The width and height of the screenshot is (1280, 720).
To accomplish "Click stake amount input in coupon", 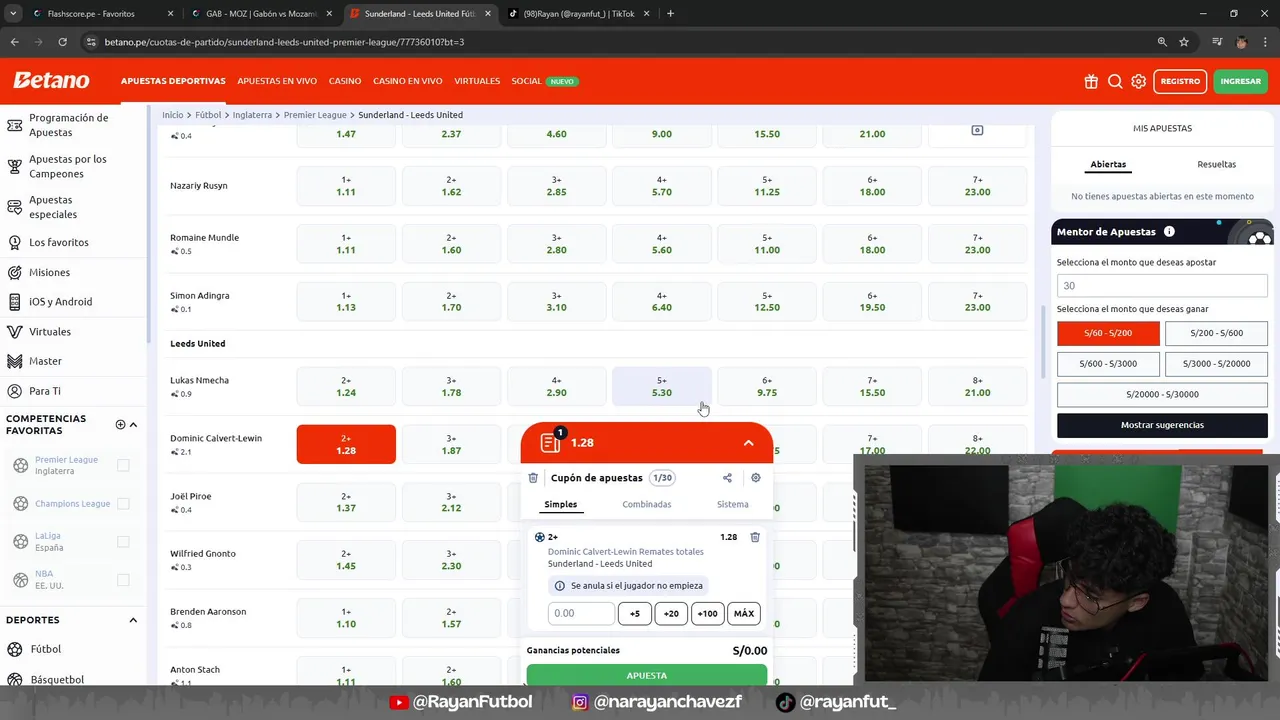I will click(x=581, y=614).
